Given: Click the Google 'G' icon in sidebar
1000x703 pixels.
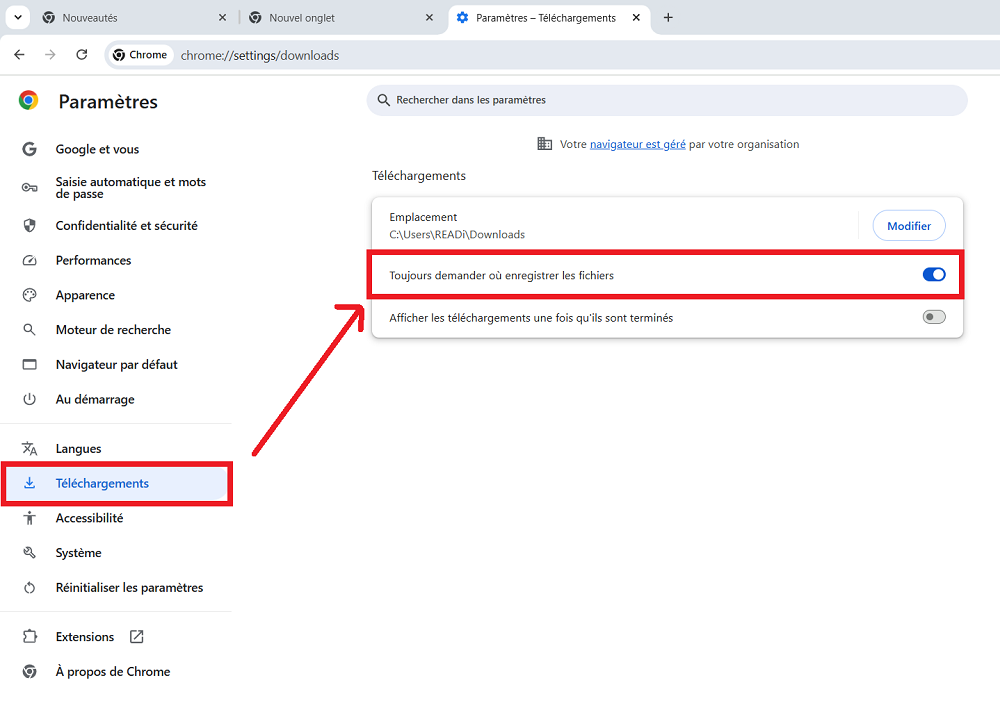Looking at the screenshot, I should [30, 149].
